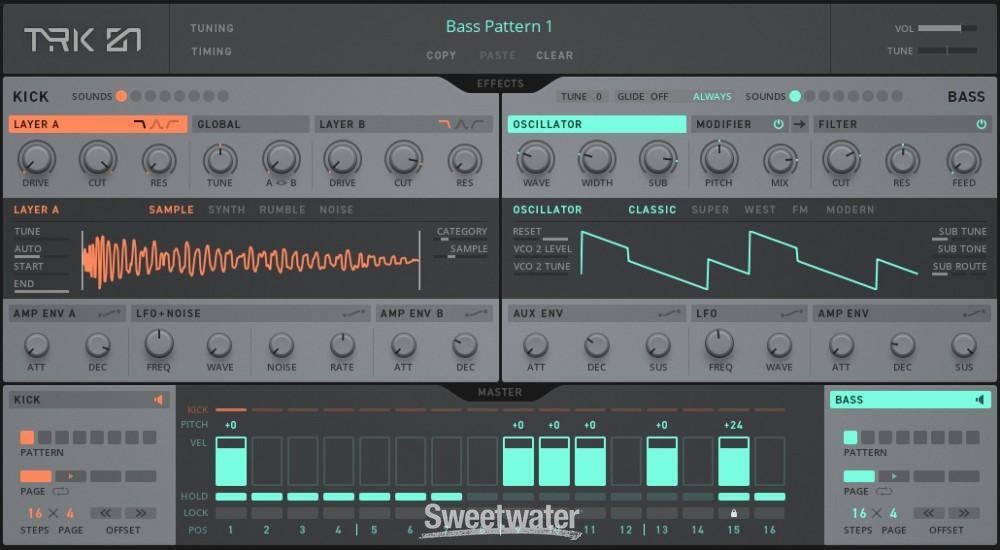
Task: Click the Filter CUT knob
Action: (x=841, y=158)
